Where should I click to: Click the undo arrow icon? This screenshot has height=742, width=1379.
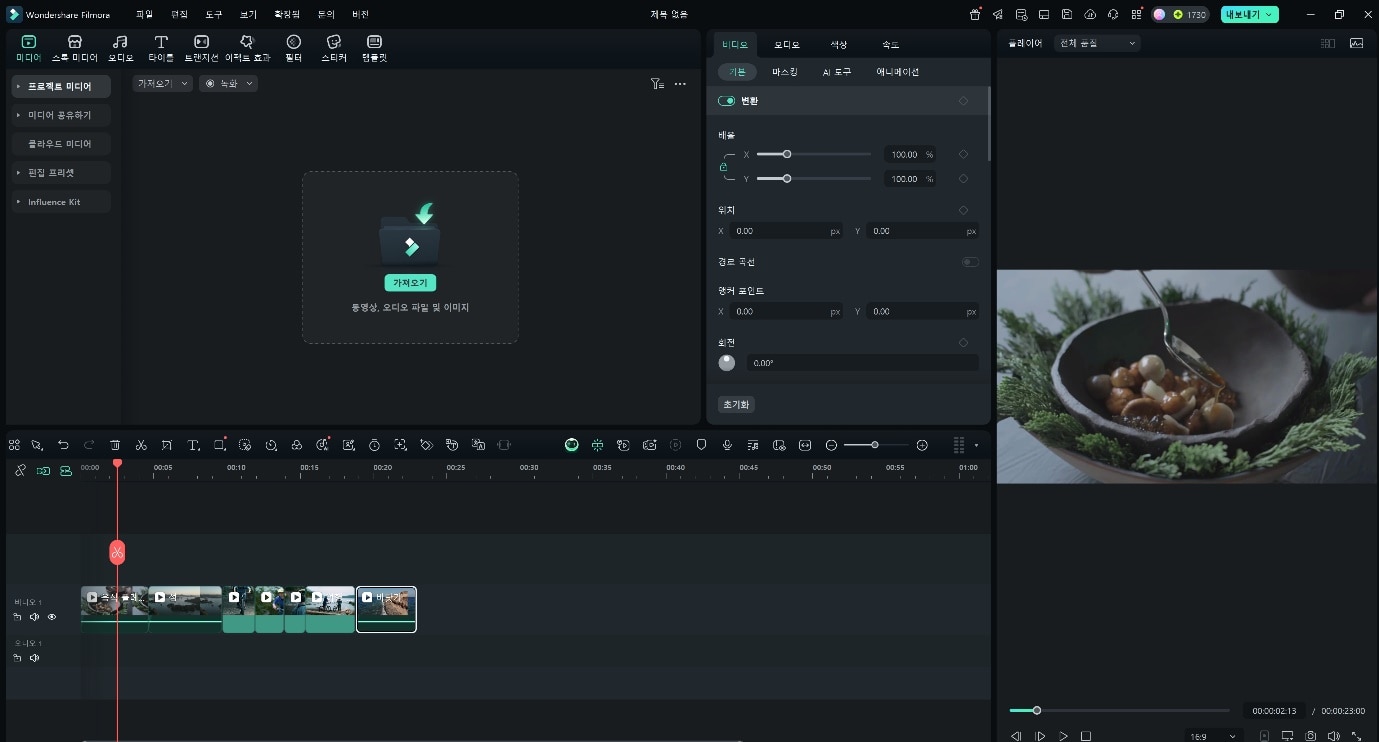[x=63, y=445]
